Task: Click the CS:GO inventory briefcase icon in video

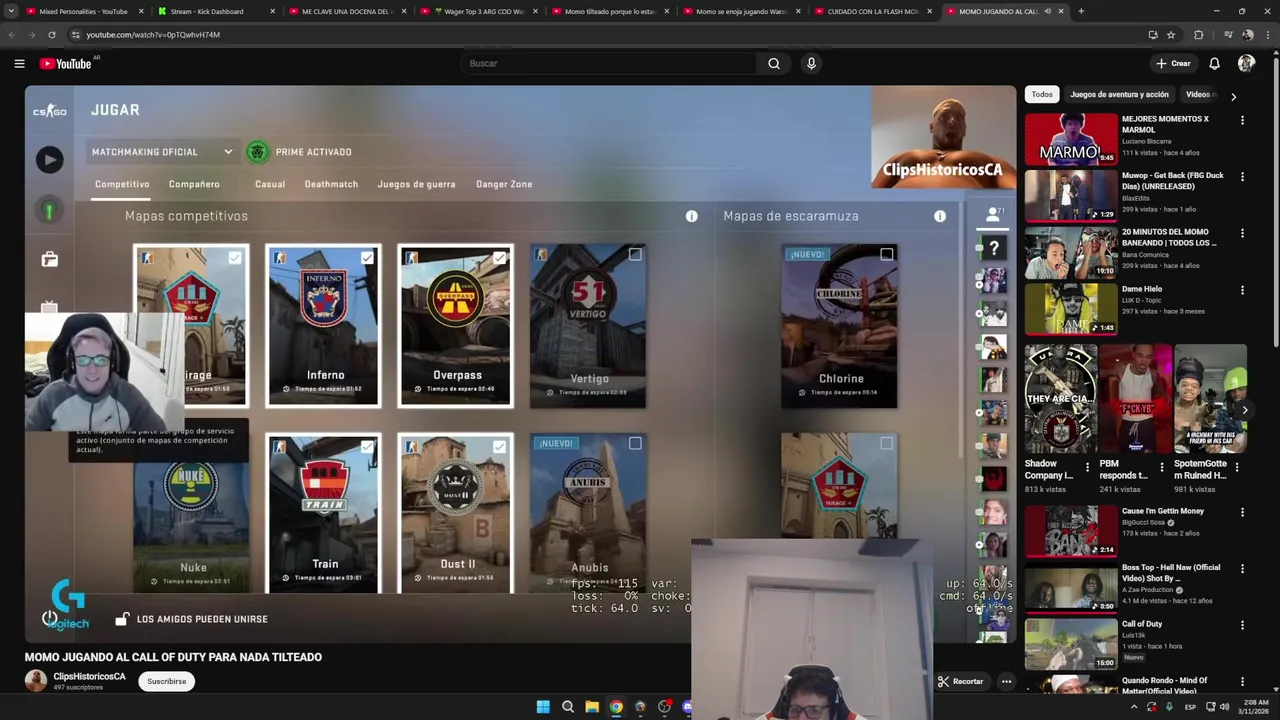Action: (49, 260)
